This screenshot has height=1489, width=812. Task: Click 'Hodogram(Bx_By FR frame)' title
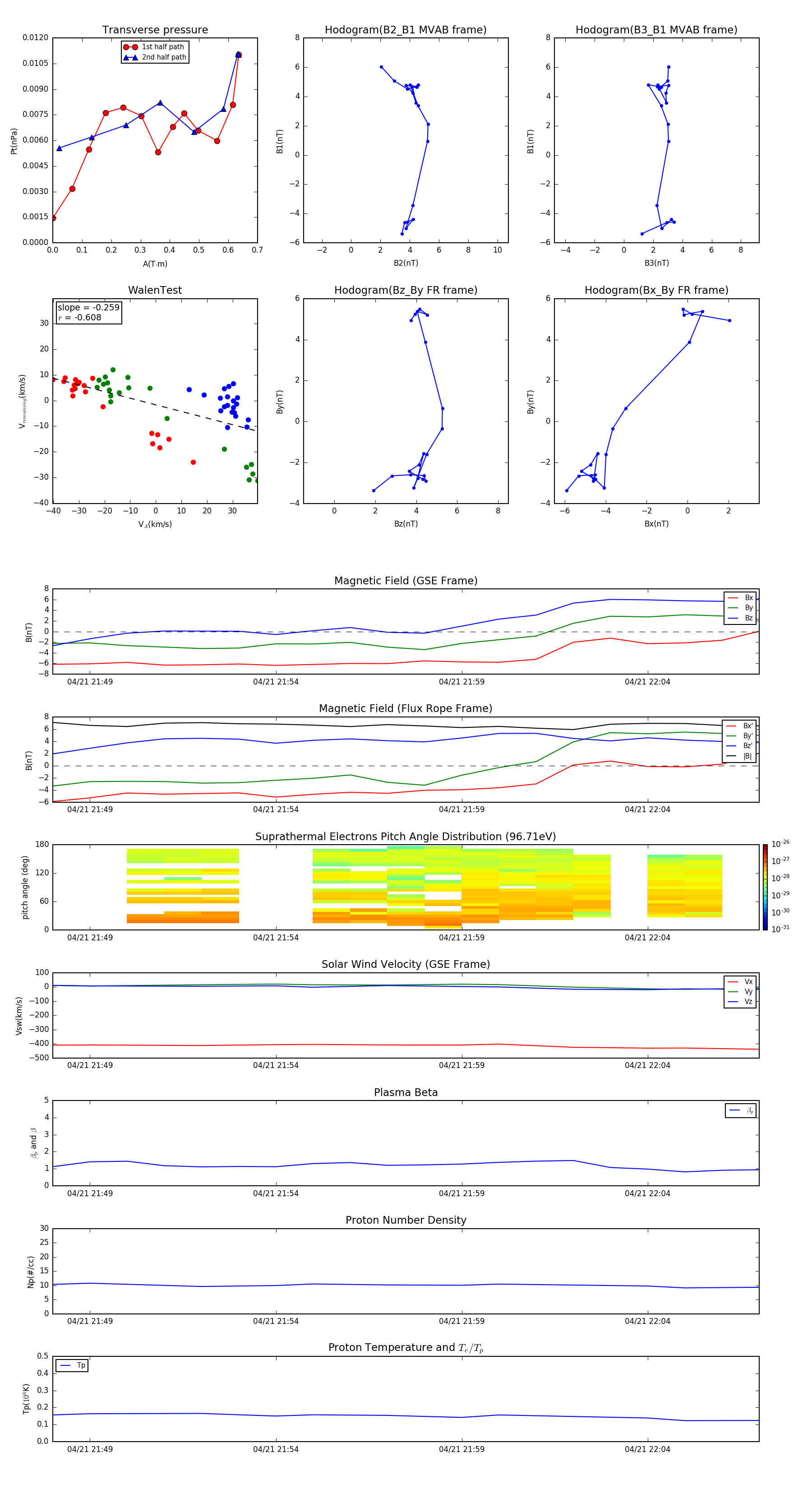[656, 290]
